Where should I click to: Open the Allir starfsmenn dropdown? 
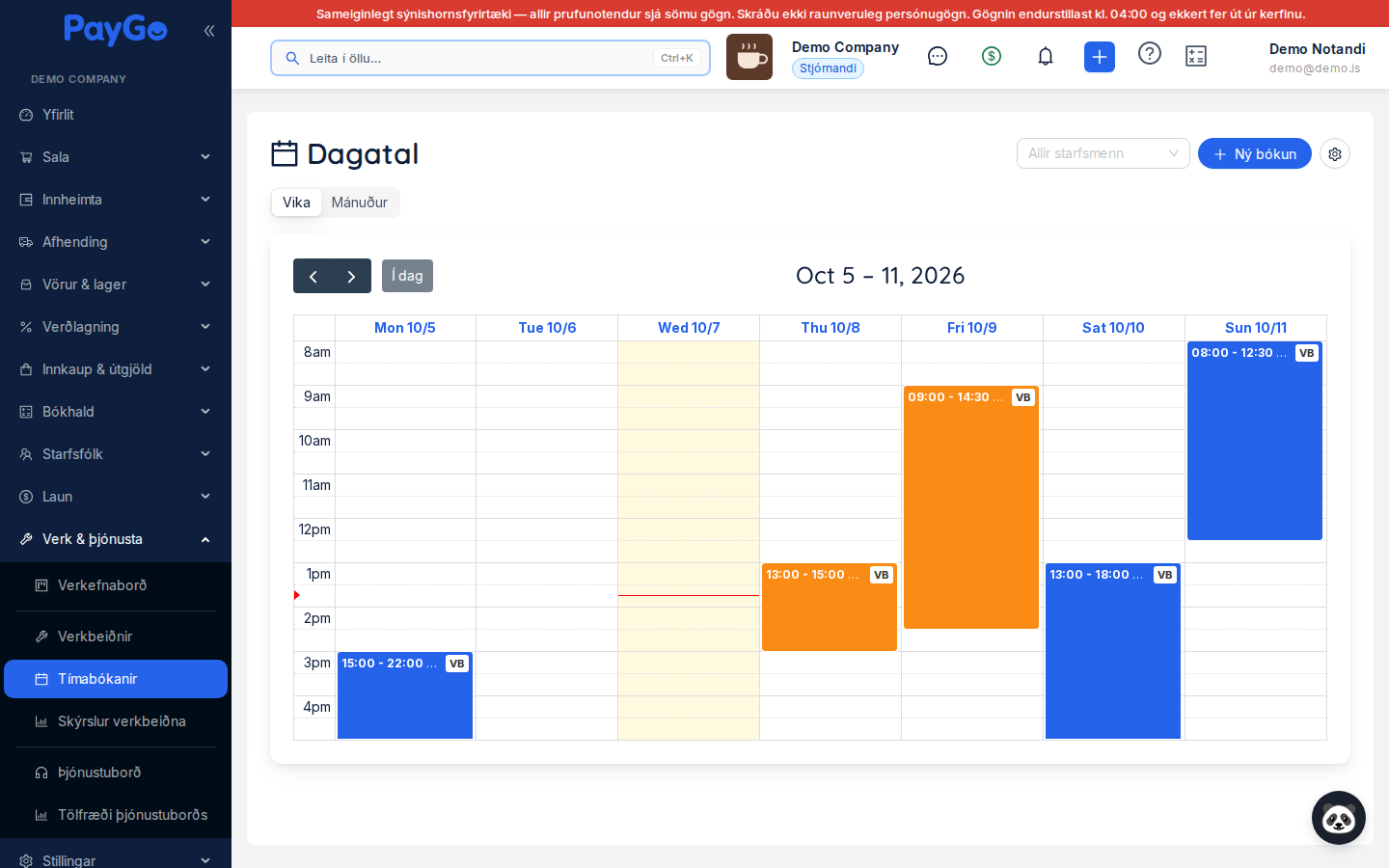pos(1103,153)
